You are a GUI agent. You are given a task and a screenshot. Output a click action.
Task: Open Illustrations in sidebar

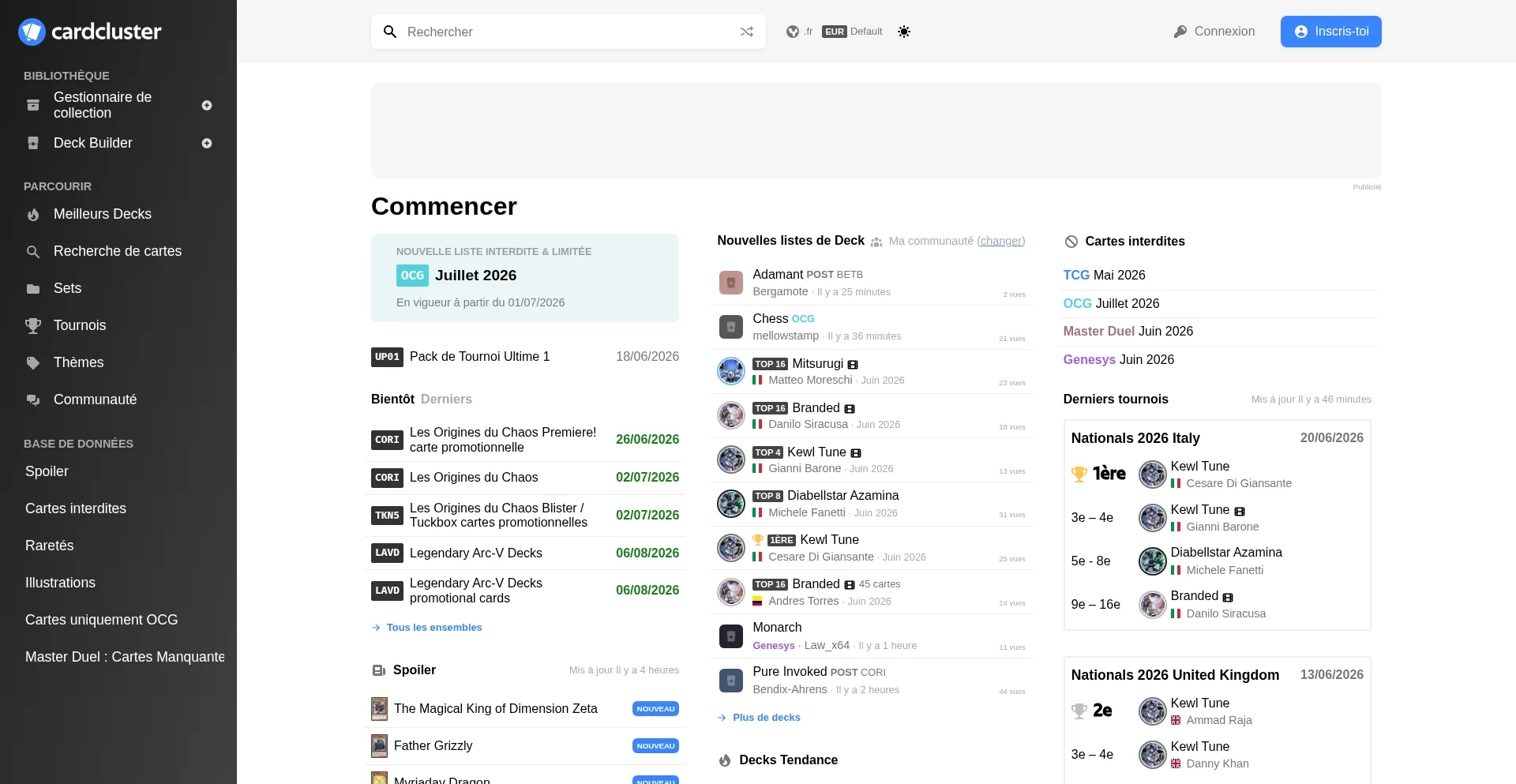[60, 583]
